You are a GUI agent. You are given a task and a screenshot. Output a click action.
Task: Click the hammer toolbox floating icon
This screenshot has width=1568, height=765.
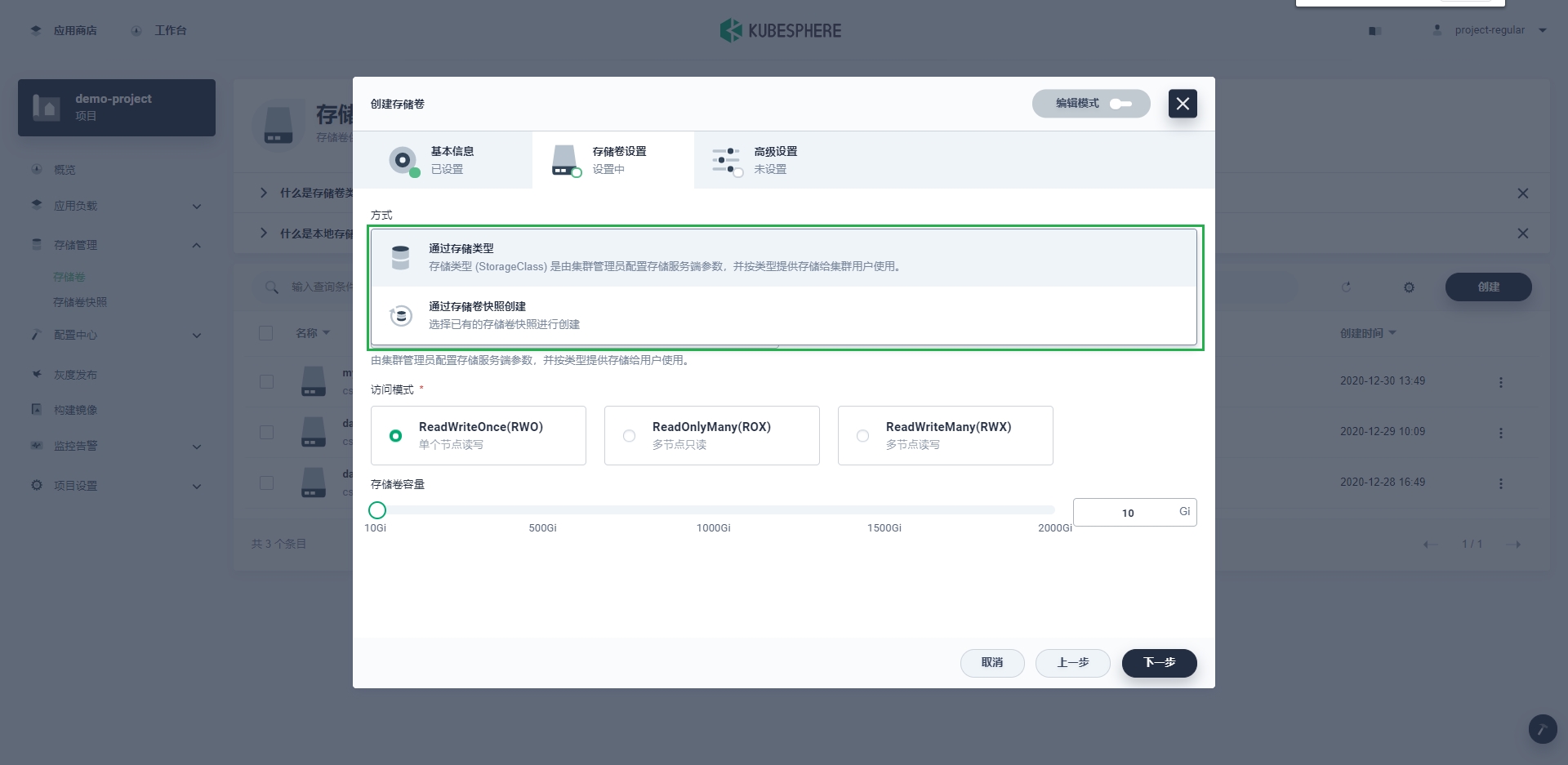(x=1543, y=729)
